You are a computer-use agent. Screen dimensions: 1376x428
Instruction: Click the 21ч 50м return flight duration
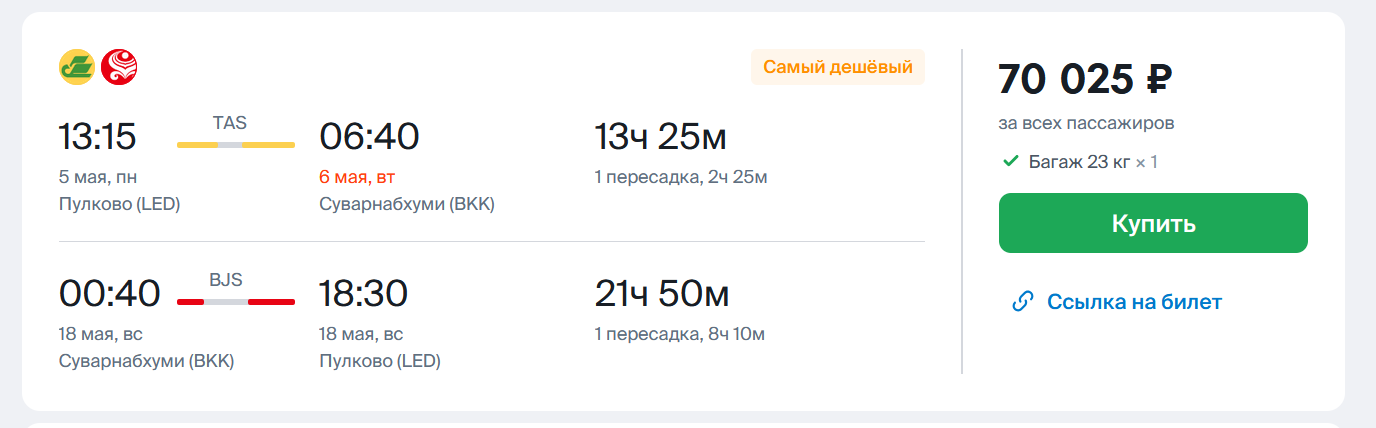coord(662,293)
